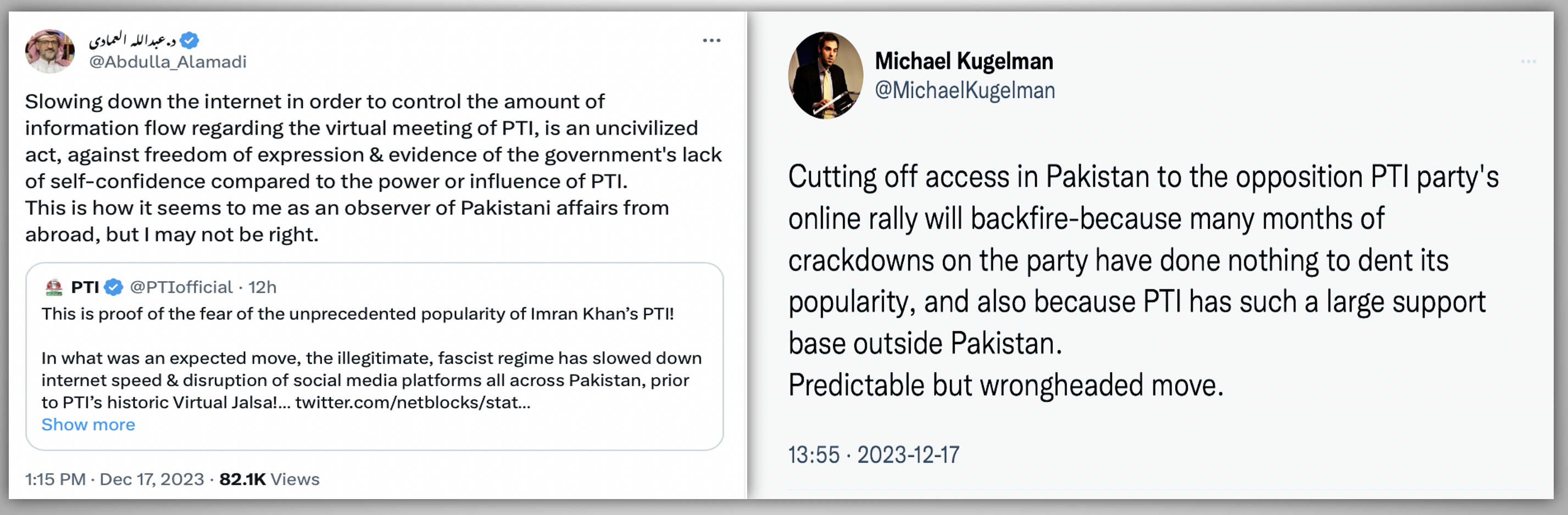Expand quoted tweet with Show more
1568x515 pixels.
pos(88,424)
